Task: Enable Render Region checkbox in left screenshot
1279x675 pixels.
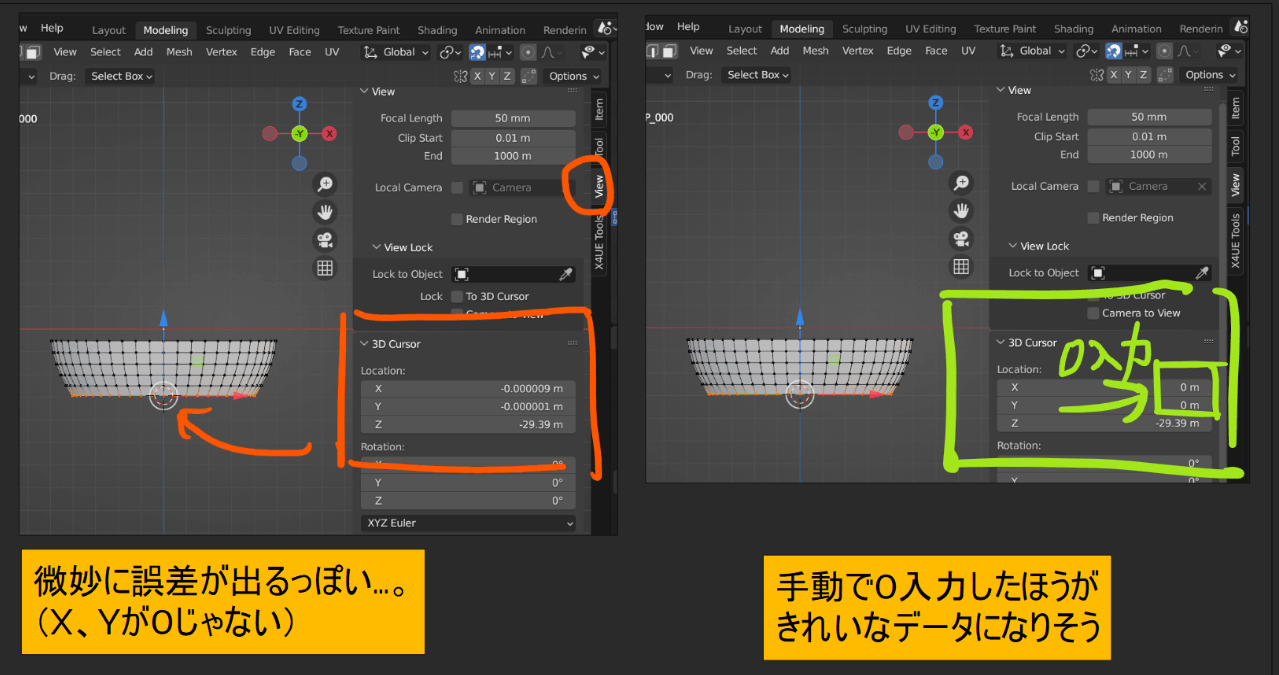Action: 457,219
